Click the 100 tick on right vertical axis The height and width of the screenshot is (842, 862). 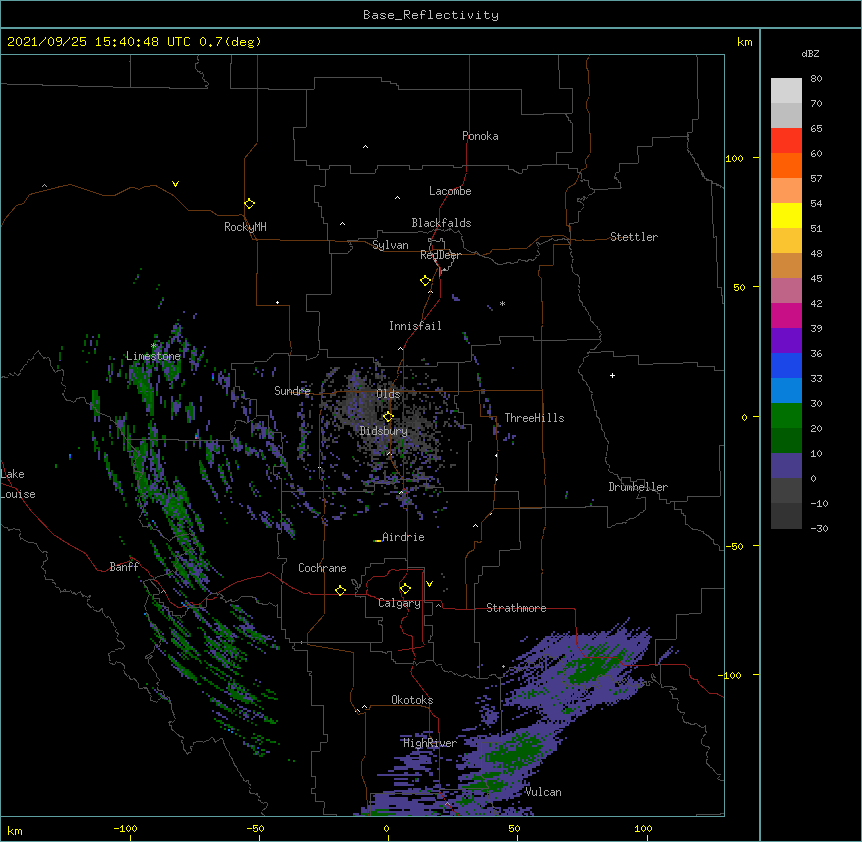tap(734, 159)
